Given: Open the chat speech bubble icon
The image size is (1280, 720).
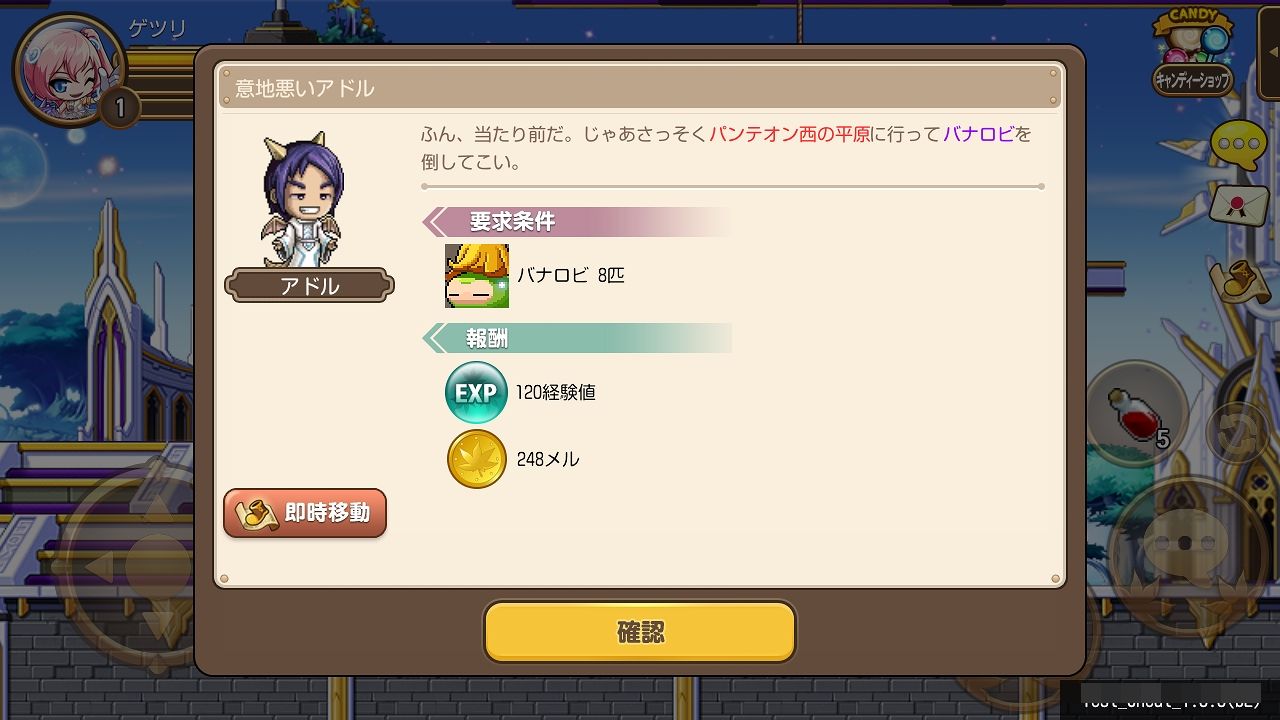Looking at the screenshot, I should coord(1239,145).
